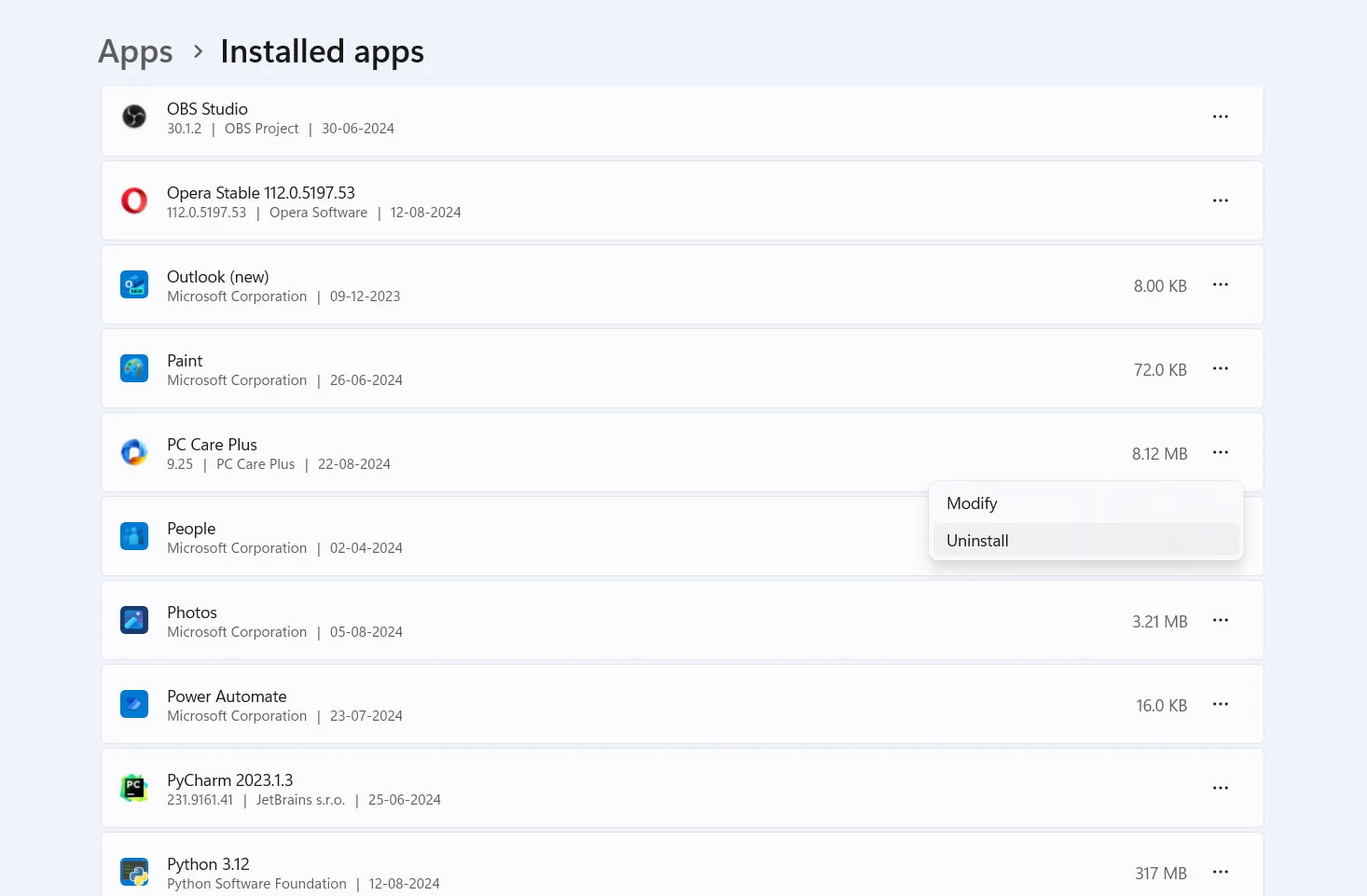The image size is (1367, 896).
Task: Choose Modify from the context menu
Action: (972, 503)
